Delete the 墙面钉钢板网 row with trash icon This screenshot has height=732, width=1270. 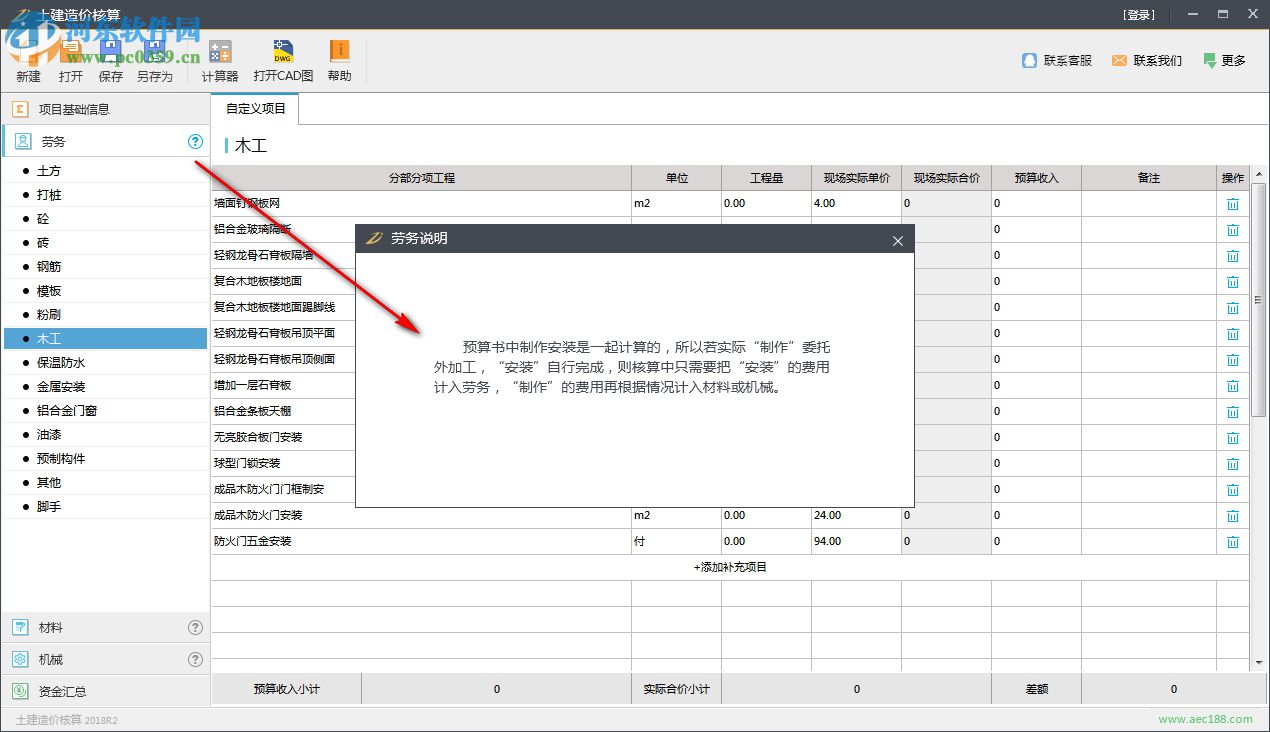pos(1232,204)
